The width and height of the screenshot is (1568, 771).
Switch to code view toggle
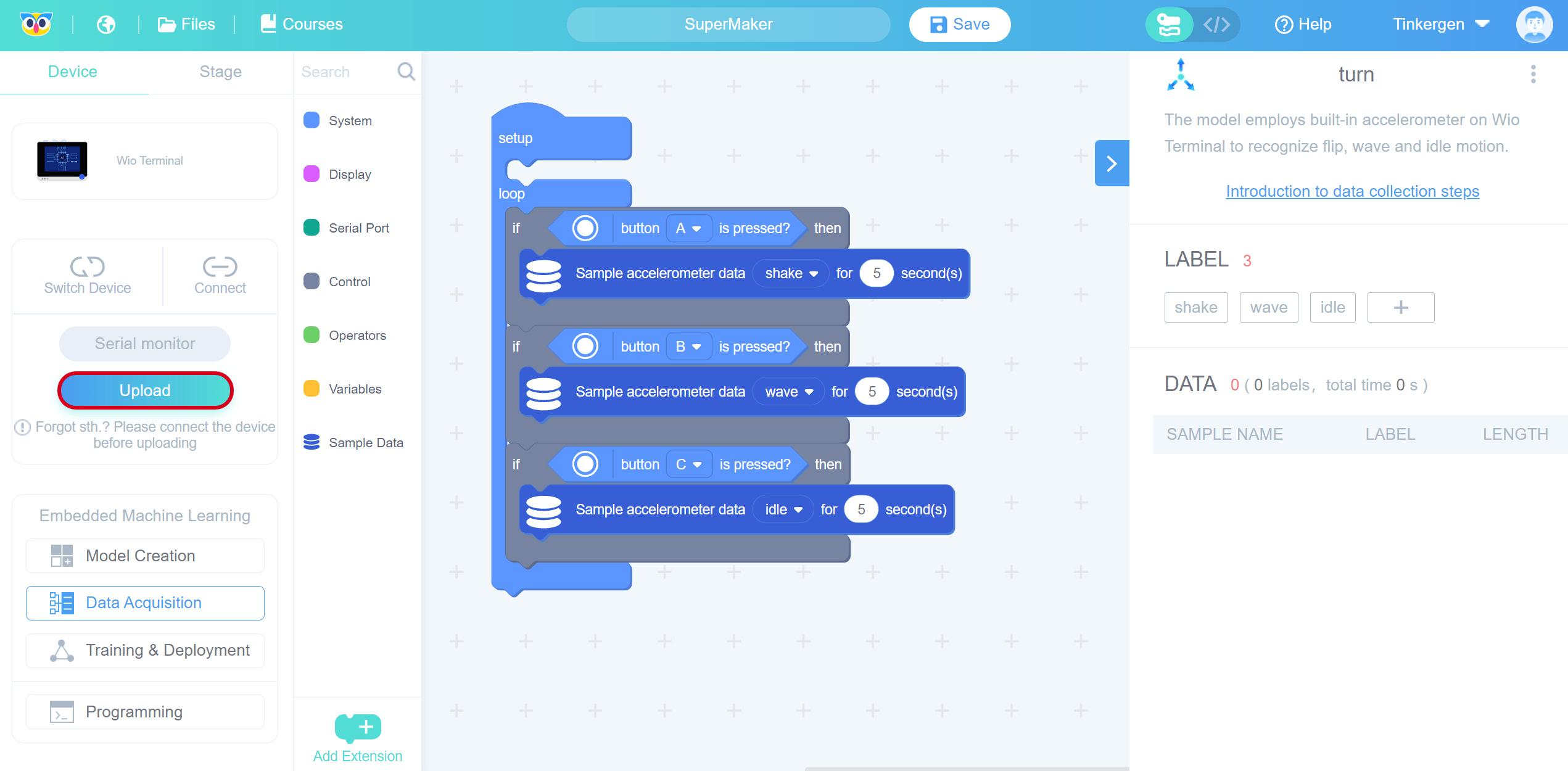click(x=1216, y=25)
